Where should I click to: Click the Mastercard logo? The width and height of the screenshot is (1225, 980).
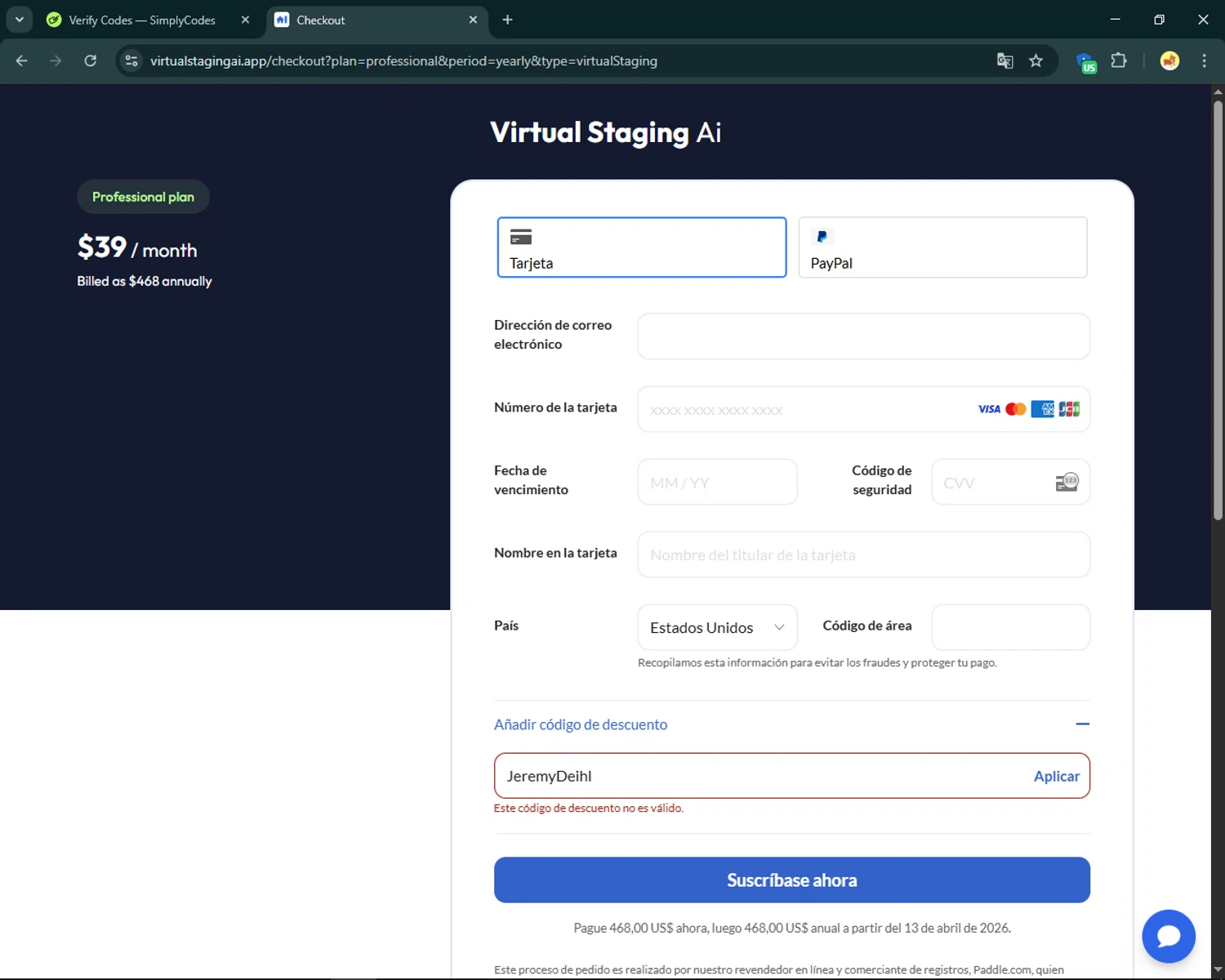1016,409
